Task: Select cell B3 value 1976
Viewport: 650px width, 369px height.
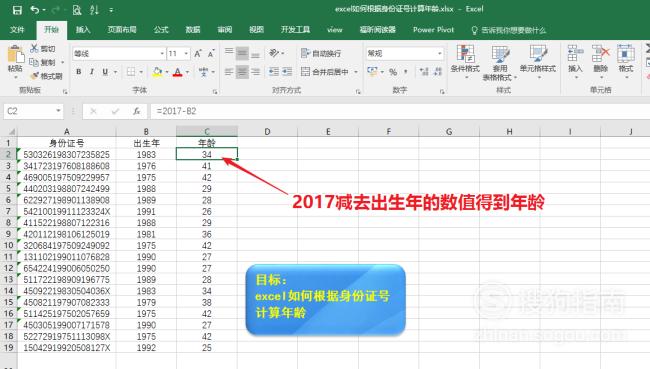Action: (146, 166)
